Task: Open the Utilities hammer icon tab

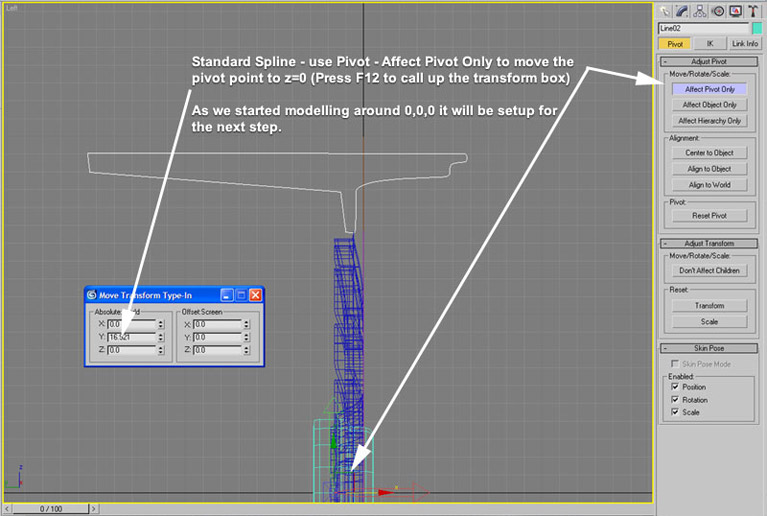Action: (751, 11)
